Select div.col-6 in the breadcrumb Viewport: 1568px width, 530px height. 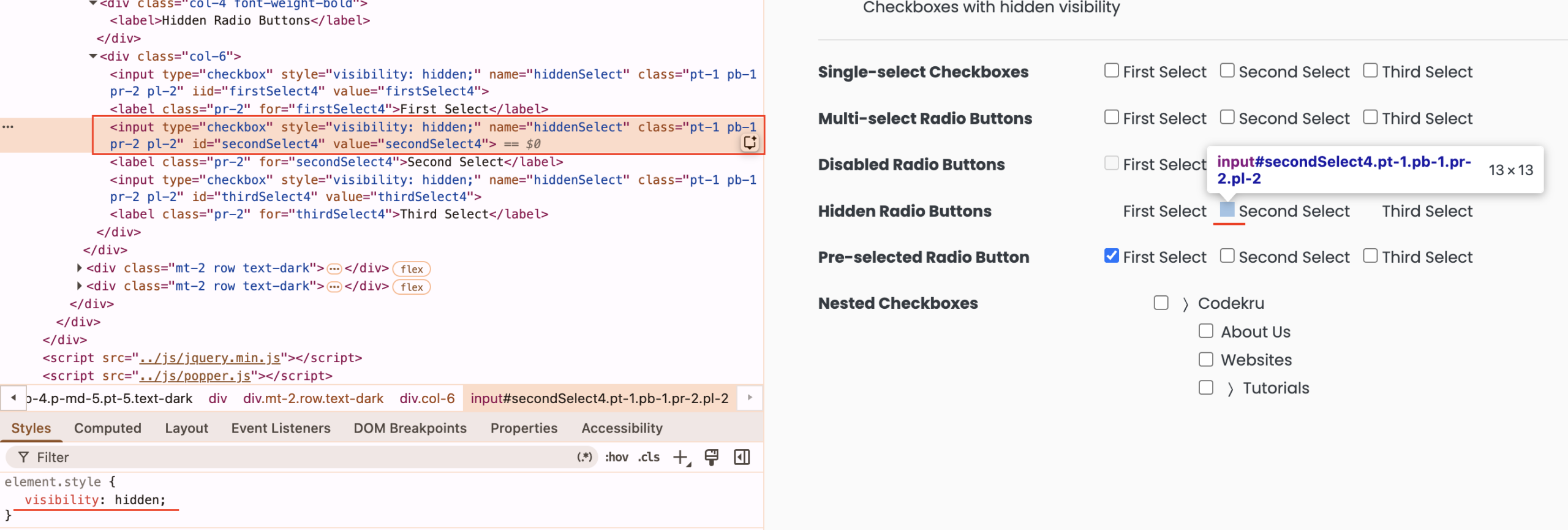[427, 398]
